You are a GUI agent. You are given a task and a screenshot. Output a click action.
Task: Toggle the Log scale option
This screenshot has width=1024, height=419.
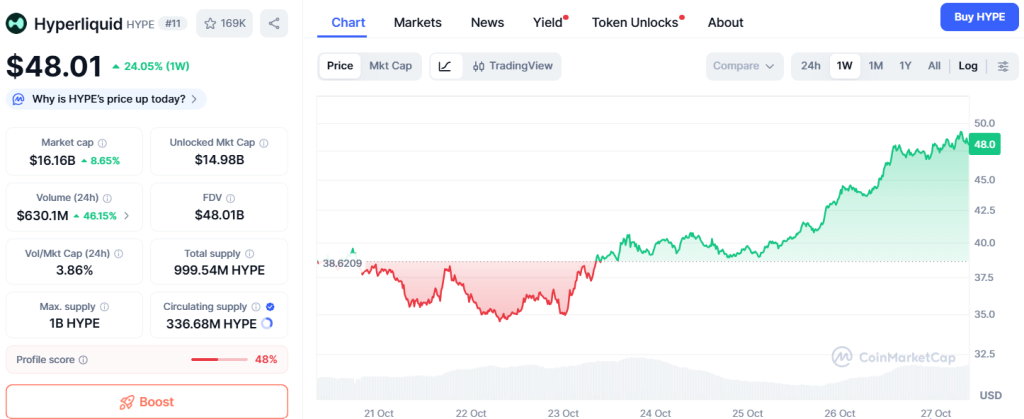pos(968,66)
